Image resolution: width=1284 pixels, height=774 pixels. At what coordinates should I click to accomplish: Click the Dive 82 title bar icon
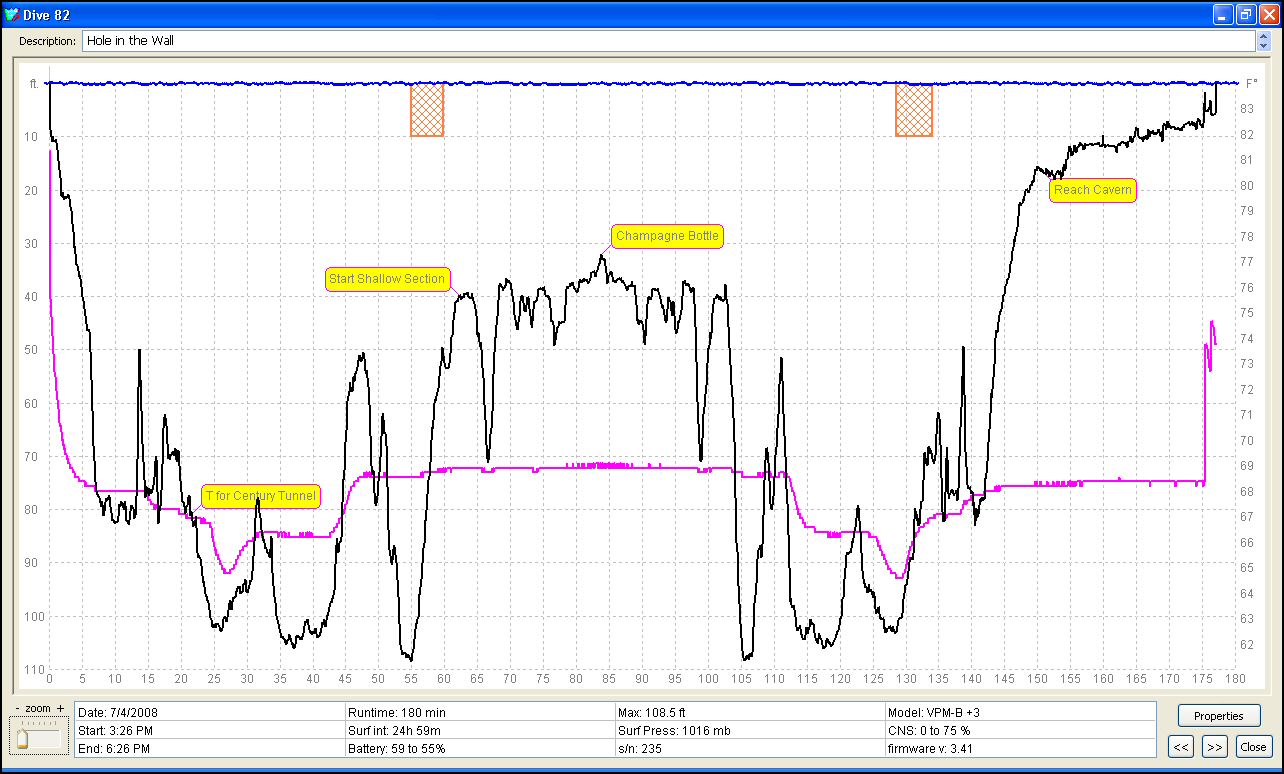pos(12,14)
